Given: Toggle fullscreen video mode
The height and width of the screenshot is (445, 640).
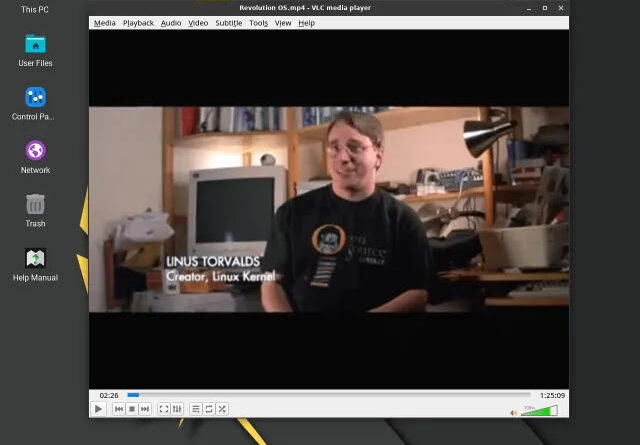Looking at the screenshot, I should (x=164, y=409).
